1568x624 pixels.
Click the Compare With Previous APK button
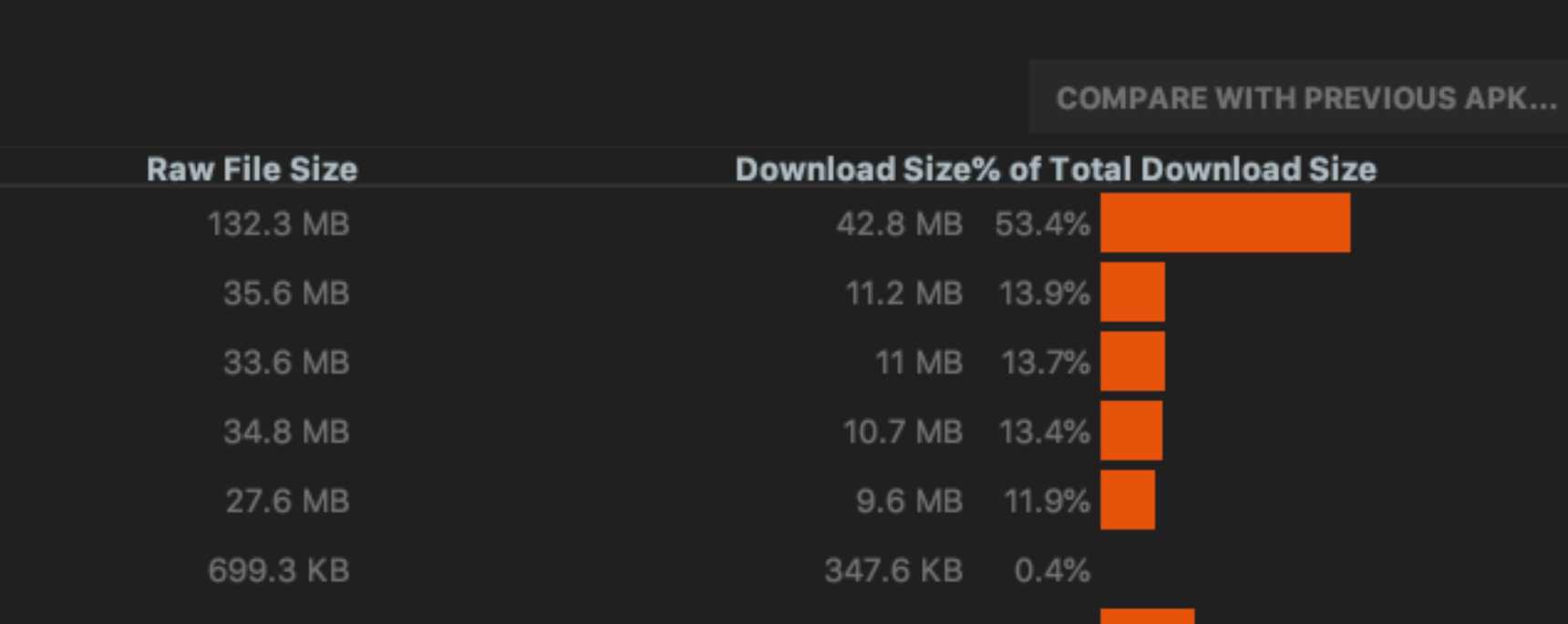click(x=1298, y=98)
